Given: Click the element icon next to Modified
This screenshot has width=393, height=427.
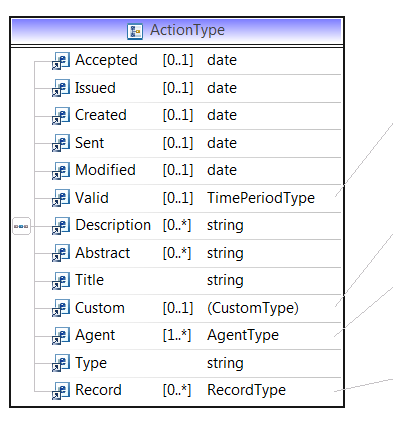Looking at the screenshot, I should 61,170.
